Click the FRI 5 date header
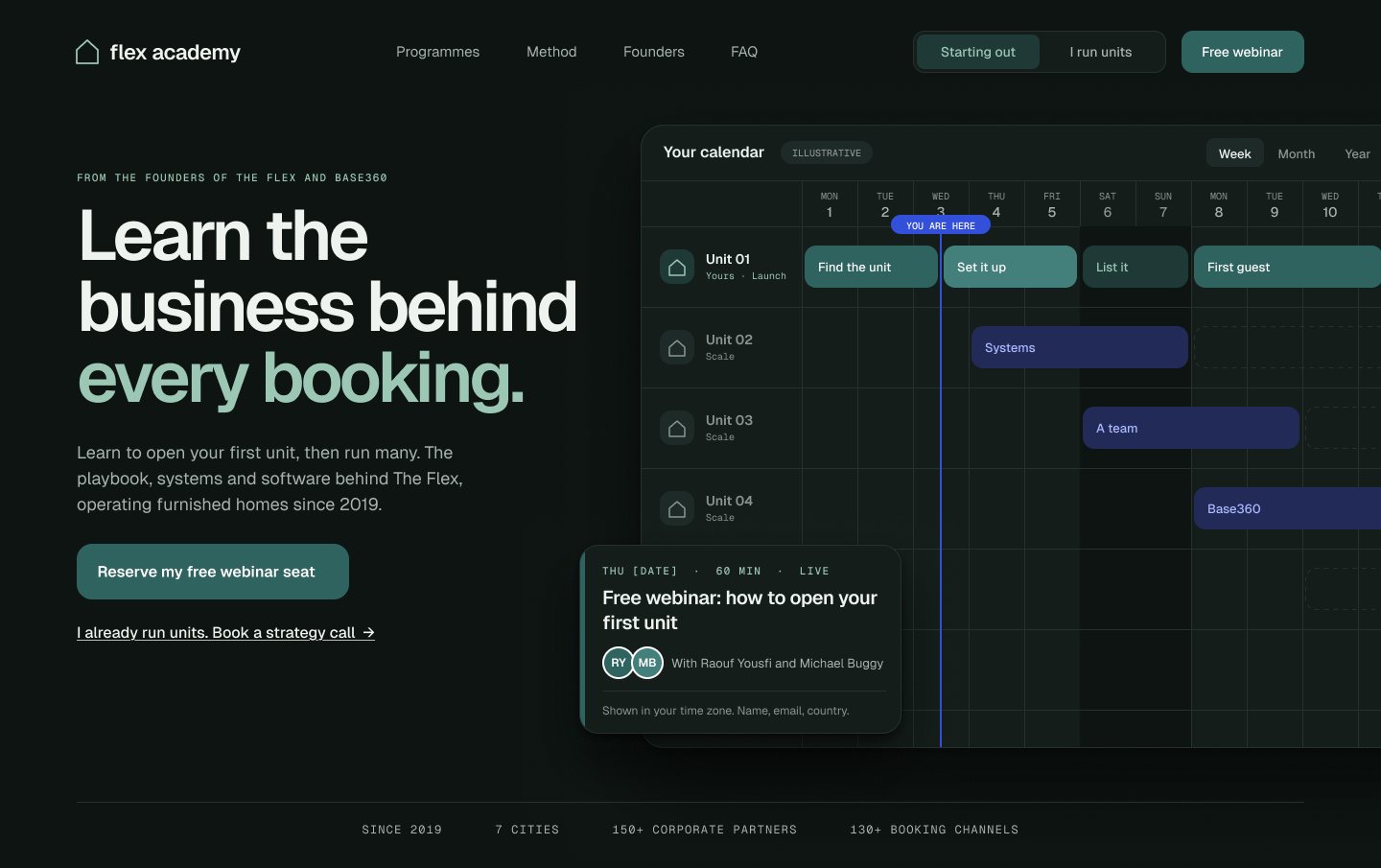 [x=1052, y=204]
